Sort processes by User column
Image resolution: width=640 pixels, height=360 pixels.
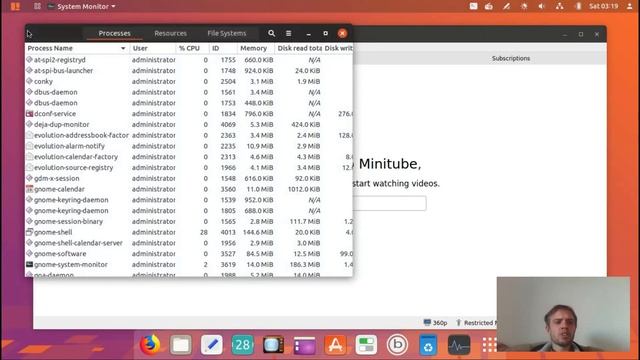click(x=153, y=49)
